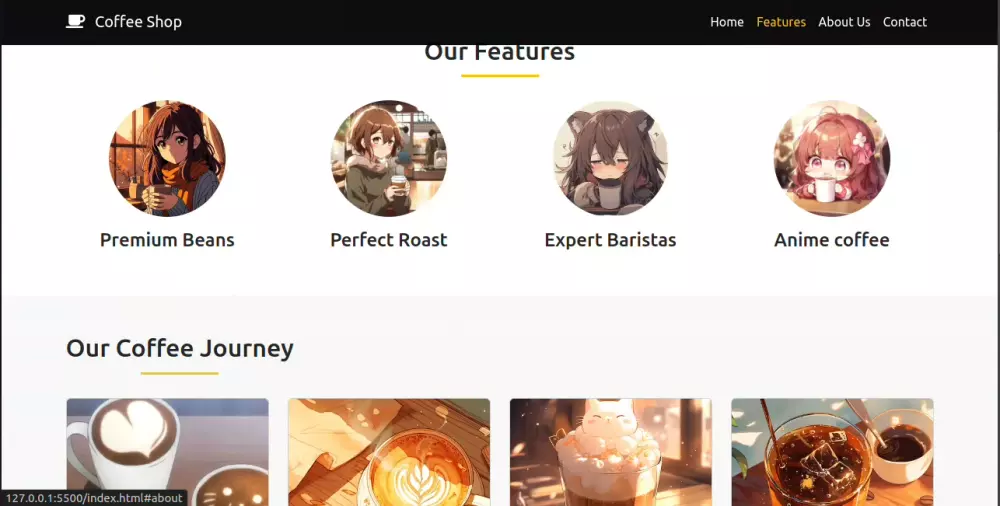Screen dimensions: 1000x506
Task: Select the Features nav item
Action: tap(781, 22)
